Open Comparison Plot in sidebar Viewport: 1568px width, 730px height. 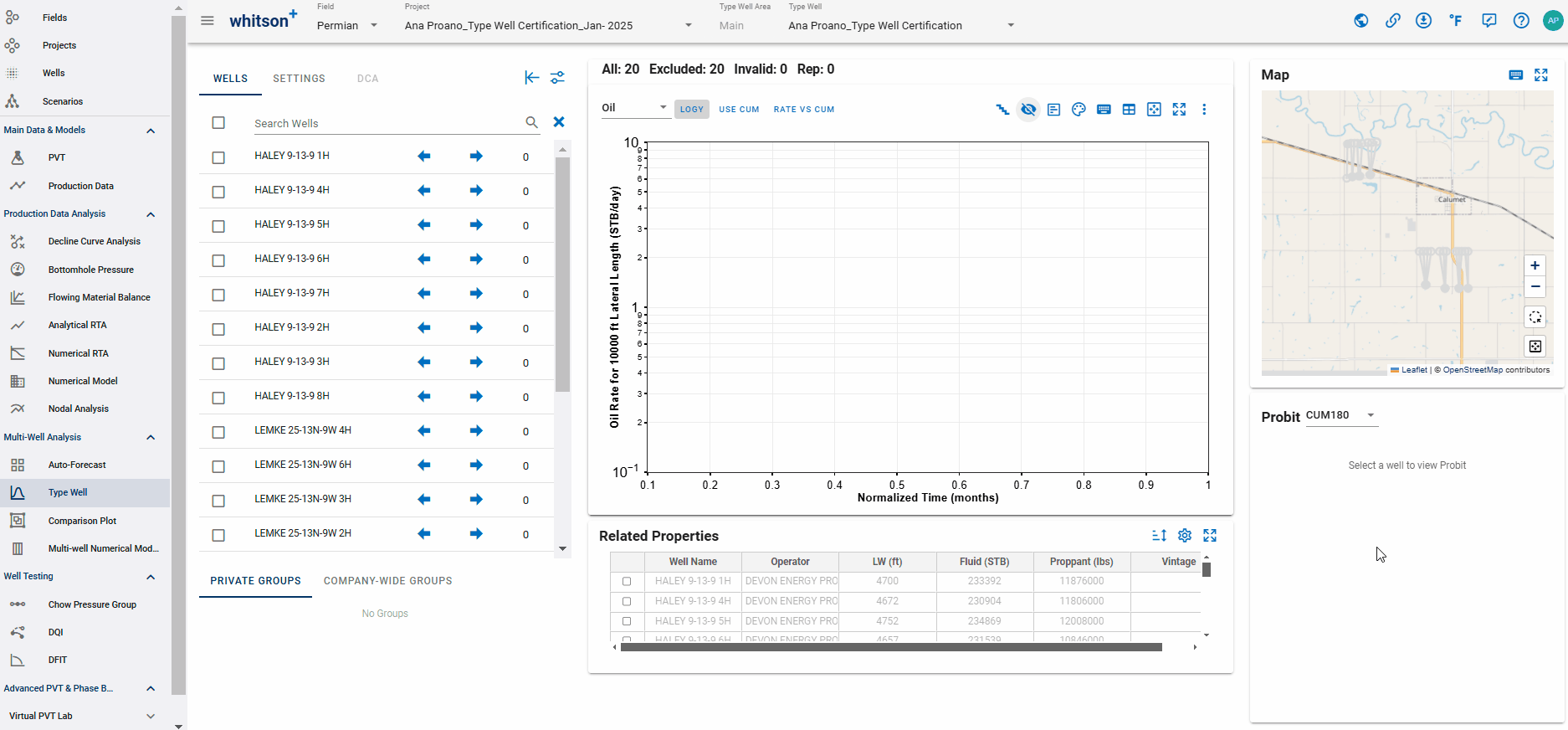[82, 521]
